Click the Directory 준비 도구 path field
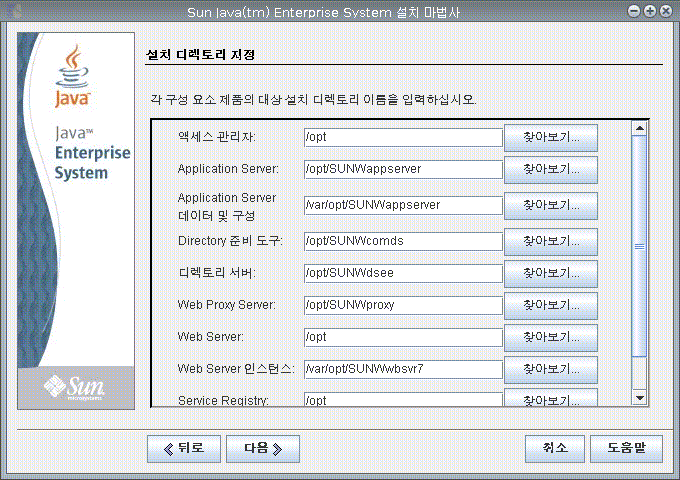Viewport: 680px width, 480px height. click(x=403, y=241)
